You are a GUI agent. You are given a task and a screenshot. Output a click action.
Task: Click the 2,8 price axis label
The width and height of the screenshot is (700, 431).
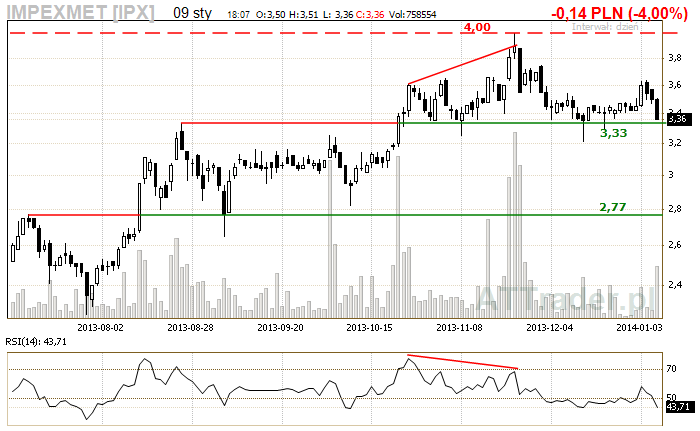click(675, 209)
